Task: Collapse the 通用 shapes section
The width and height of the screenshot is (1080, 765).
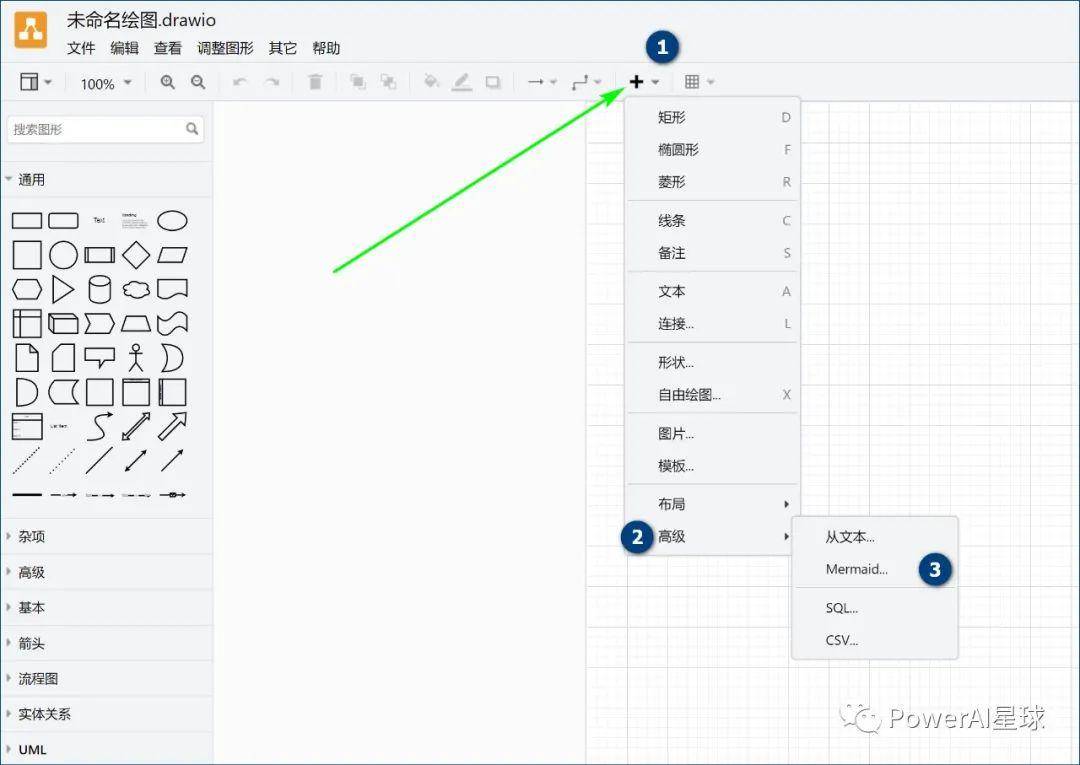Action: point(107,180)
